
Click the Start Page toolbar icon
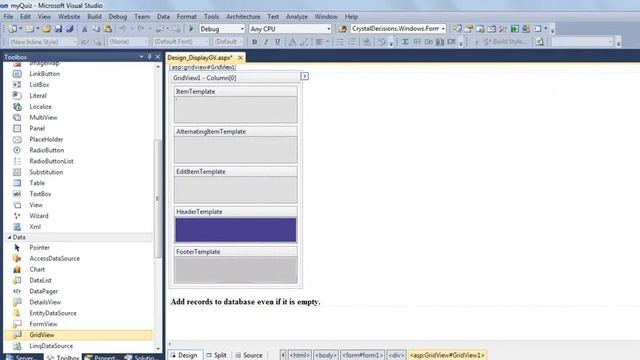(x=515, y=29)
